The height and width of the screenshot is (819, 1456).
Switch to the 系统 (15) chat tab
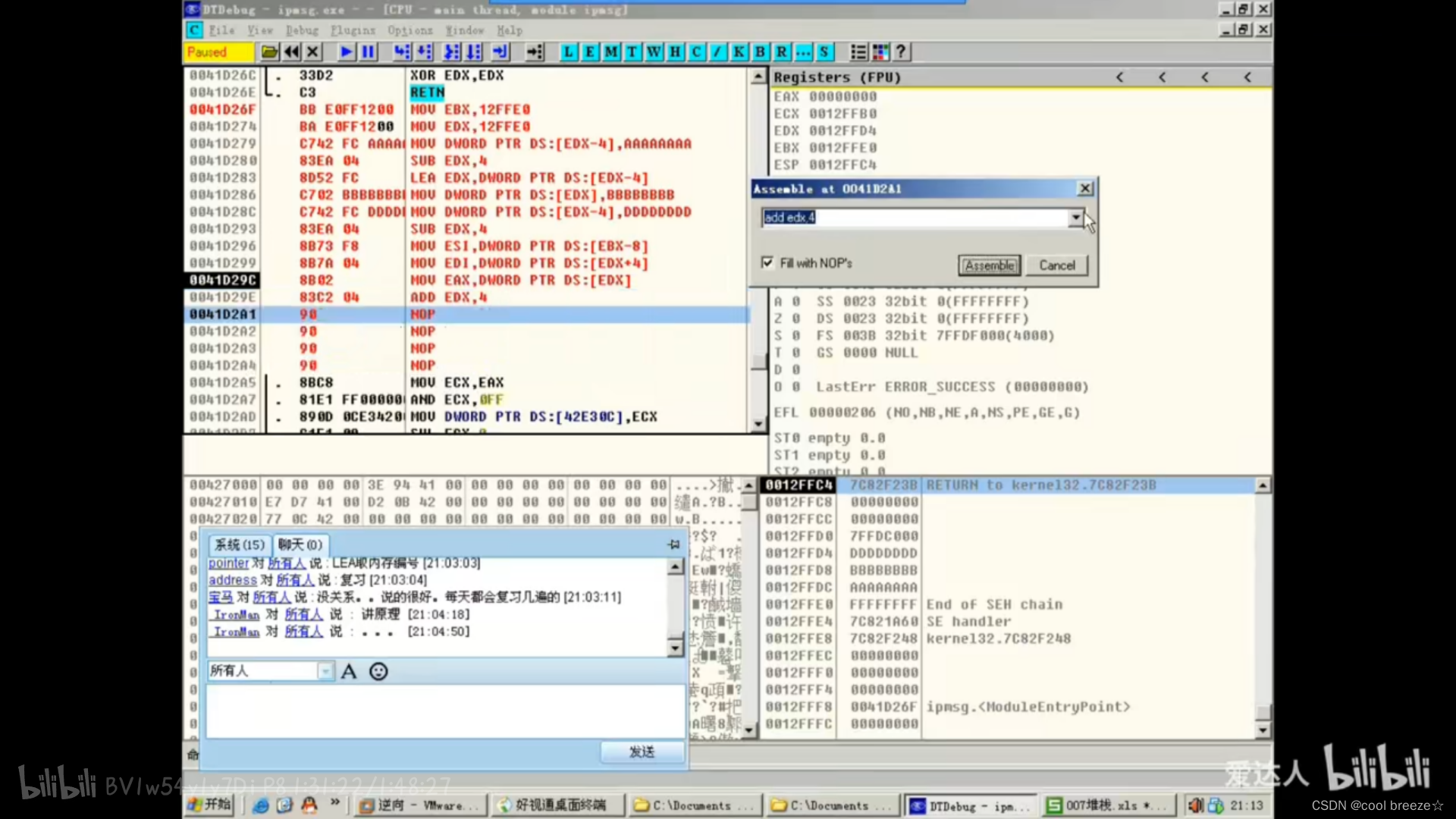[x=240, y=544]
